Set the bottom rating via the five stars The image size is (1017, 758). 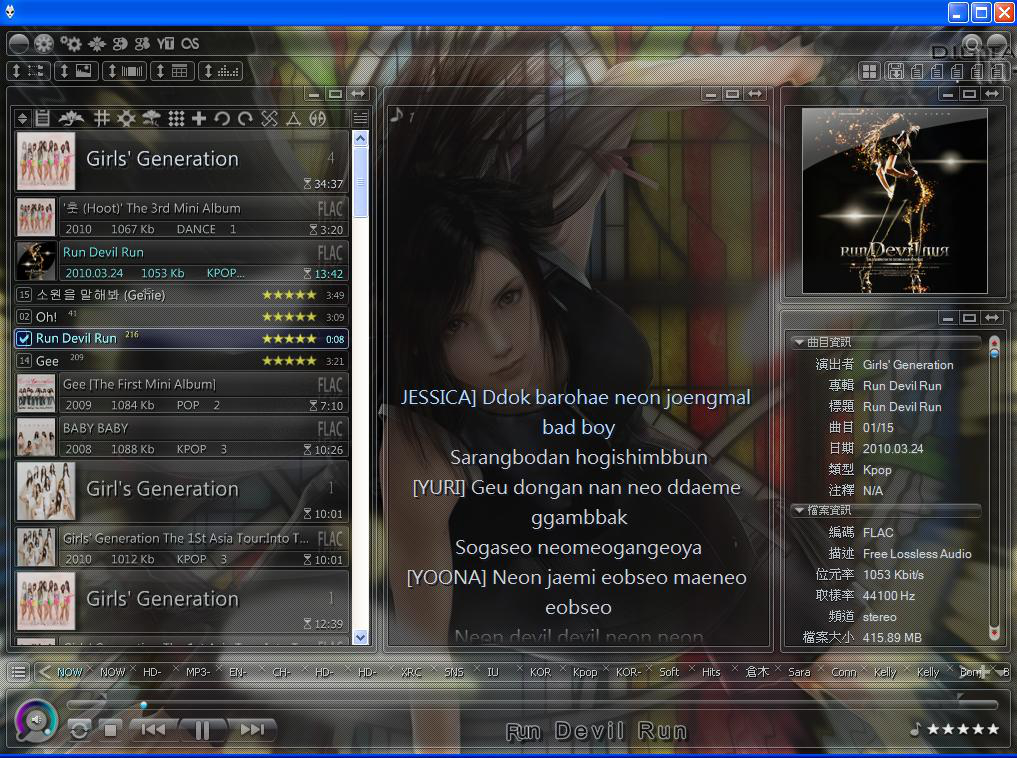point(963,729)
